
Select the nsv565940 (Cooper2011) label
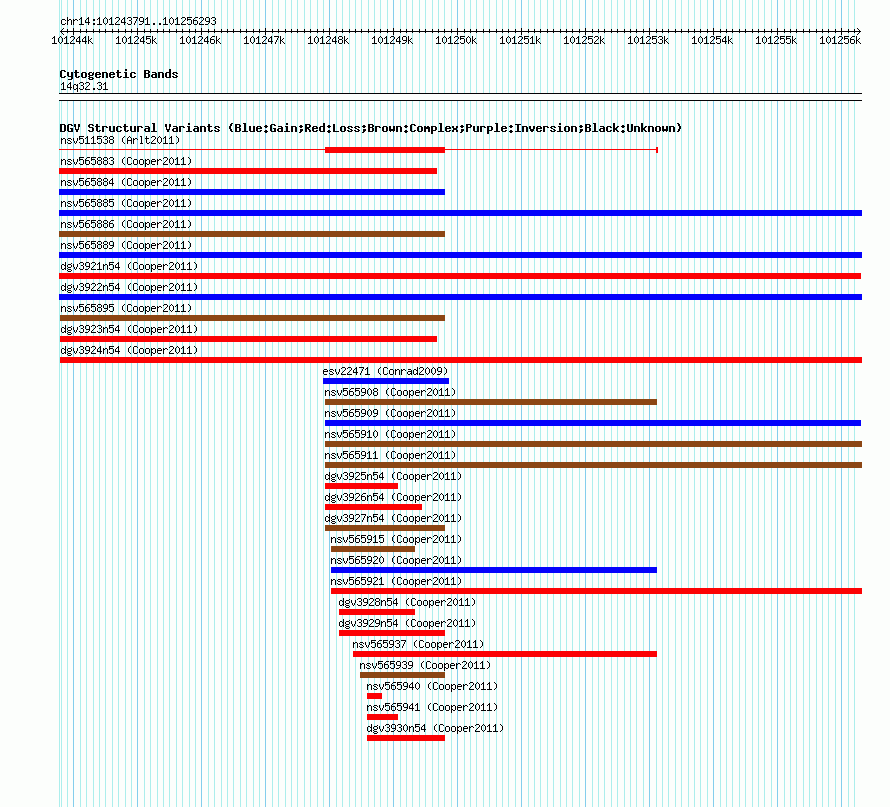432,686
